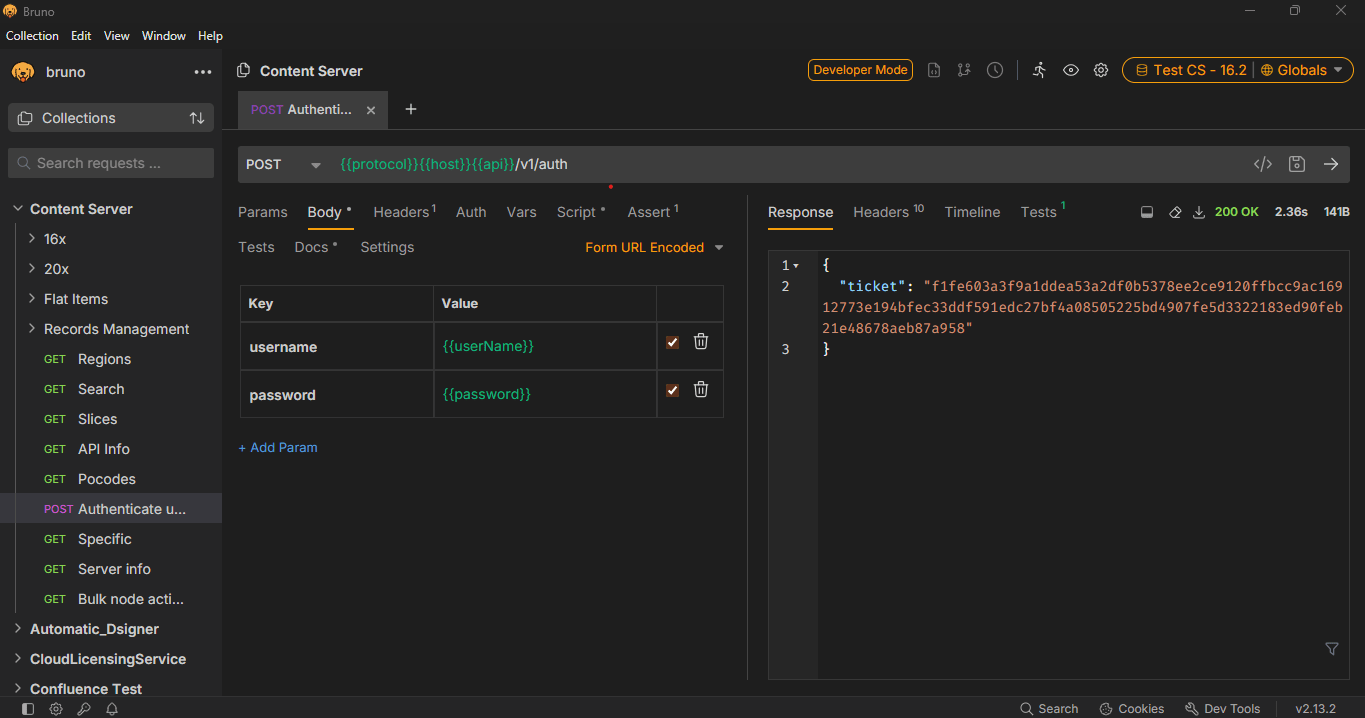
Task: Open notifications bell in the status bar
Action: (x=112, y=709)
